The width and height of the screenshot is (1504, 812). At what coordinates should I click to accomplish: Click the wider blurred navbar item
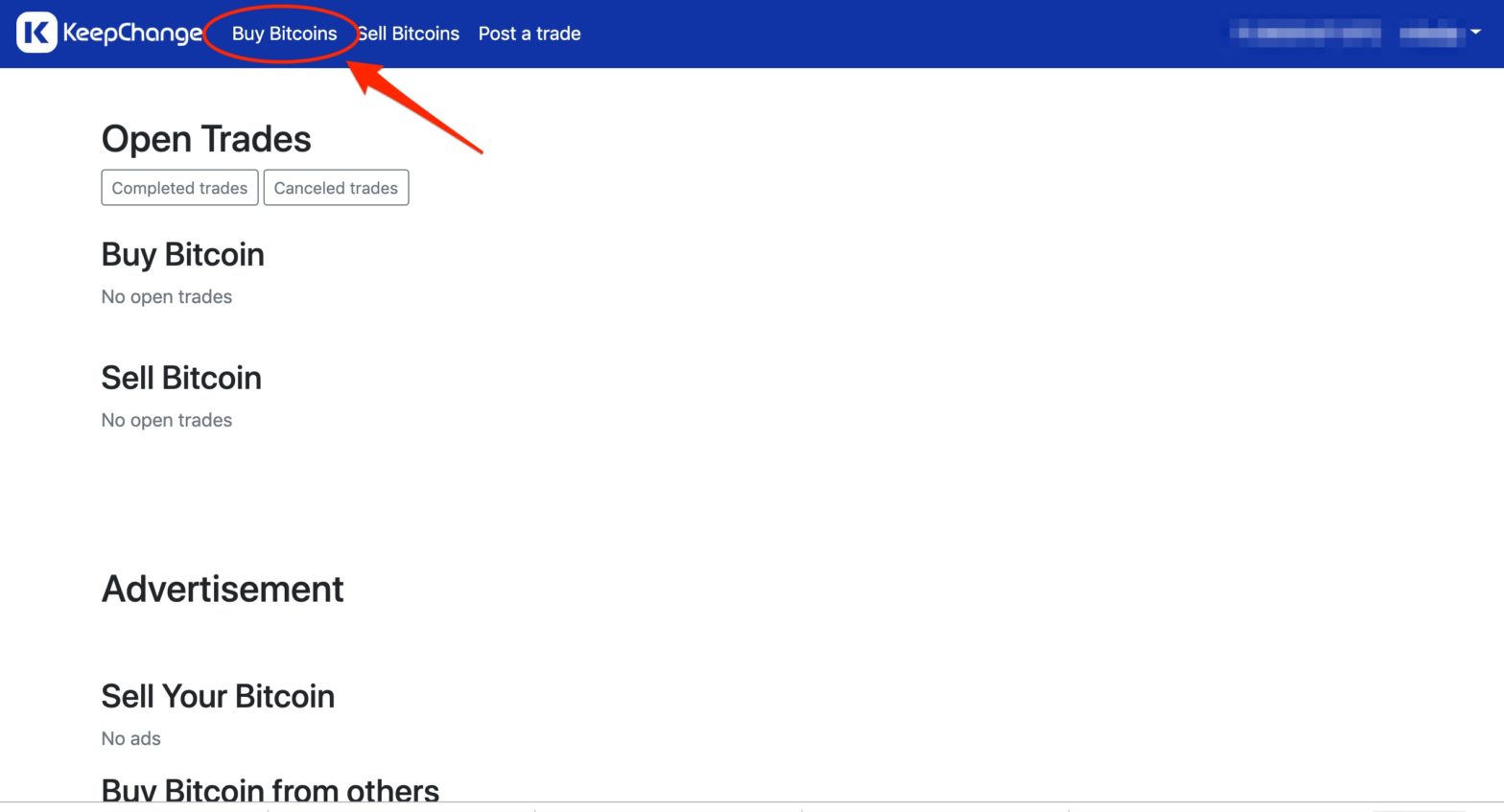point(1305,34)
